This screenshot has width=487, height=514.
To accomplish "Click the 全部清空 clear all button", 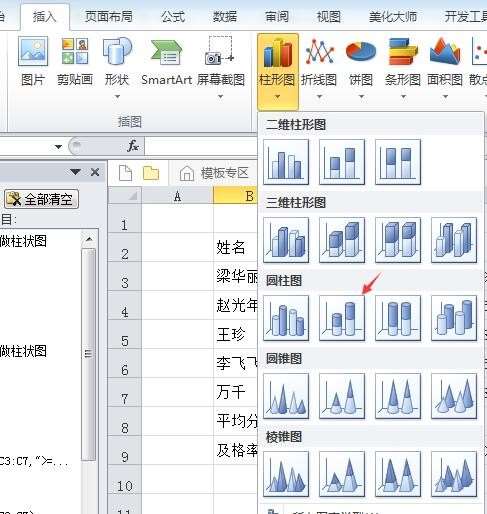I will coord(42,199).
